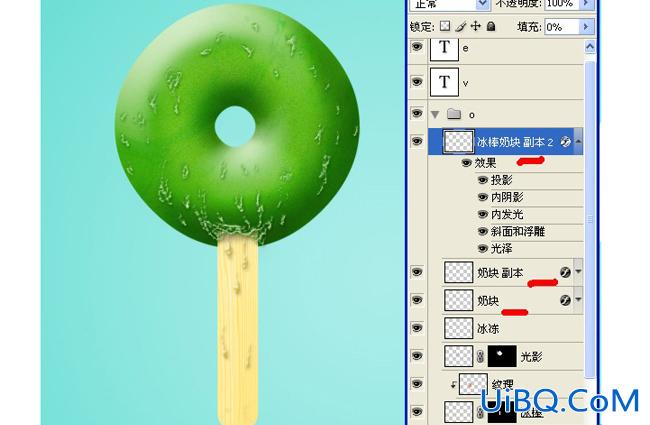The width and height of the screenshot is (650, 425).
Task: Expand effects of 奶块 layer
Action: (x=578, y=300)
